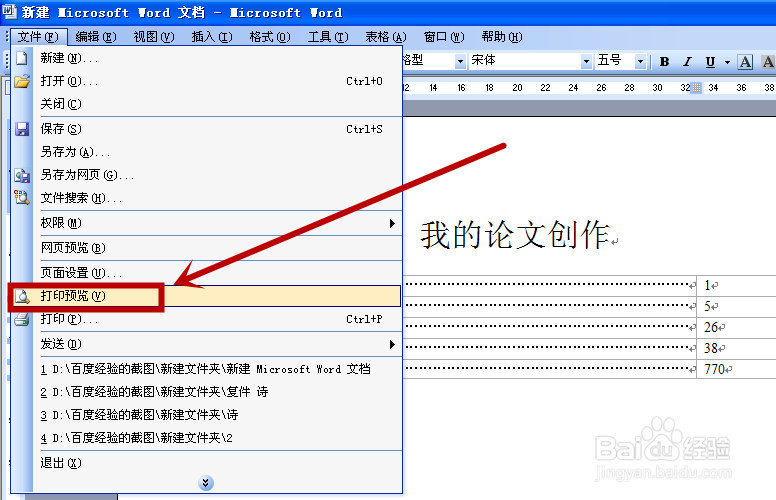
Task: Choose 打印 from the File menu
Action: click(206, 319)
